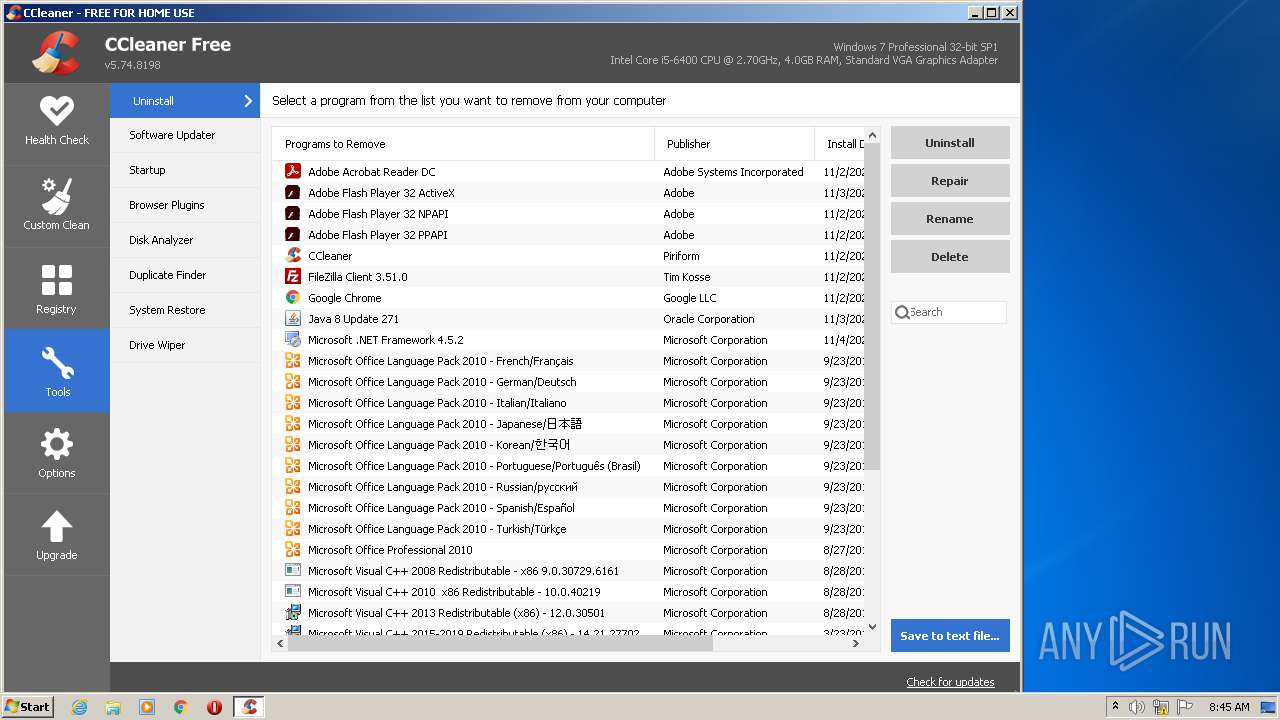Click the Visual C++ 2013 Redistributable icon

[293, 612]
